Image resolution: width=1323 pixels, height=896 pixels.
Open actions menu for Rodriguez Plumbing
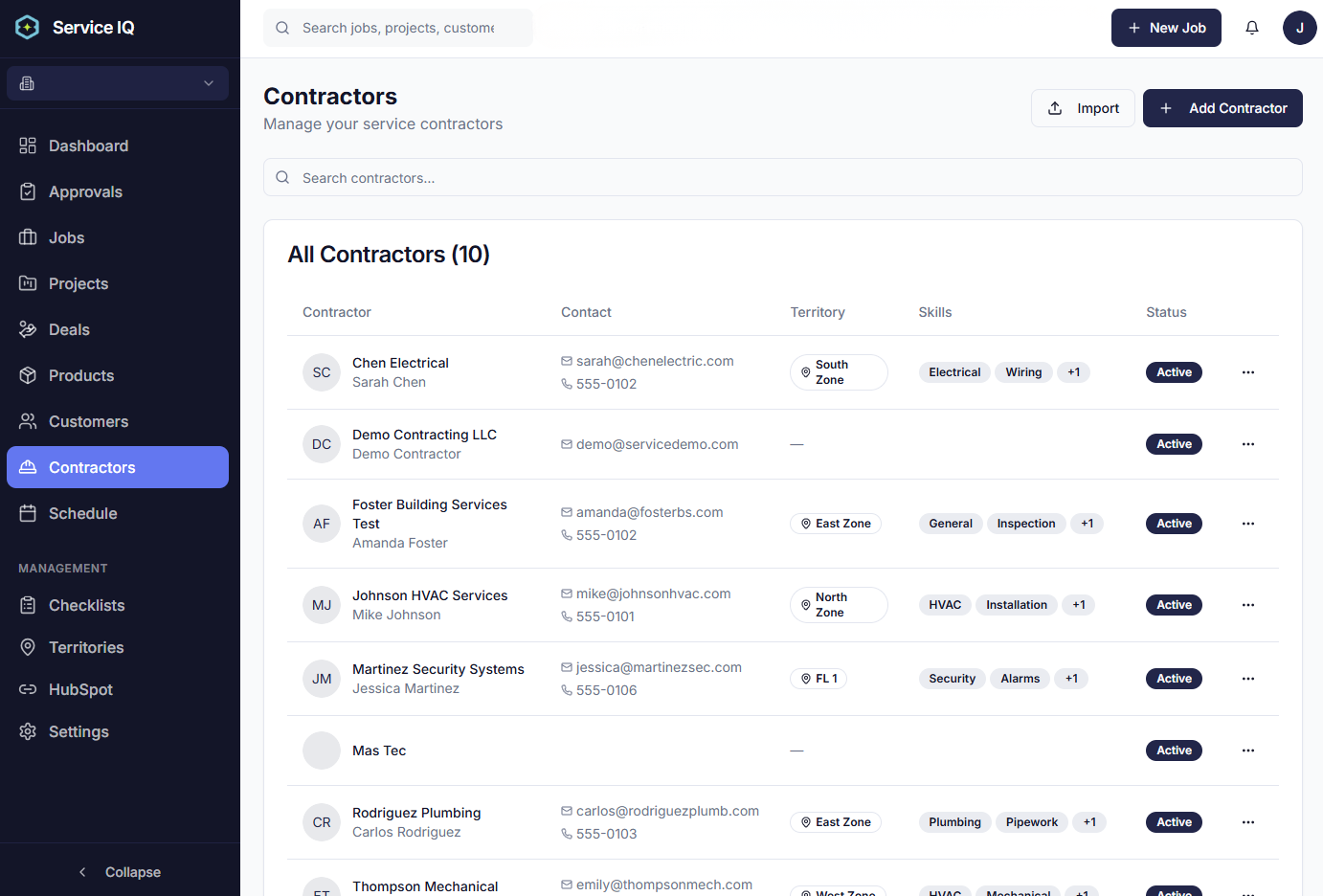tap(1248, 822)
